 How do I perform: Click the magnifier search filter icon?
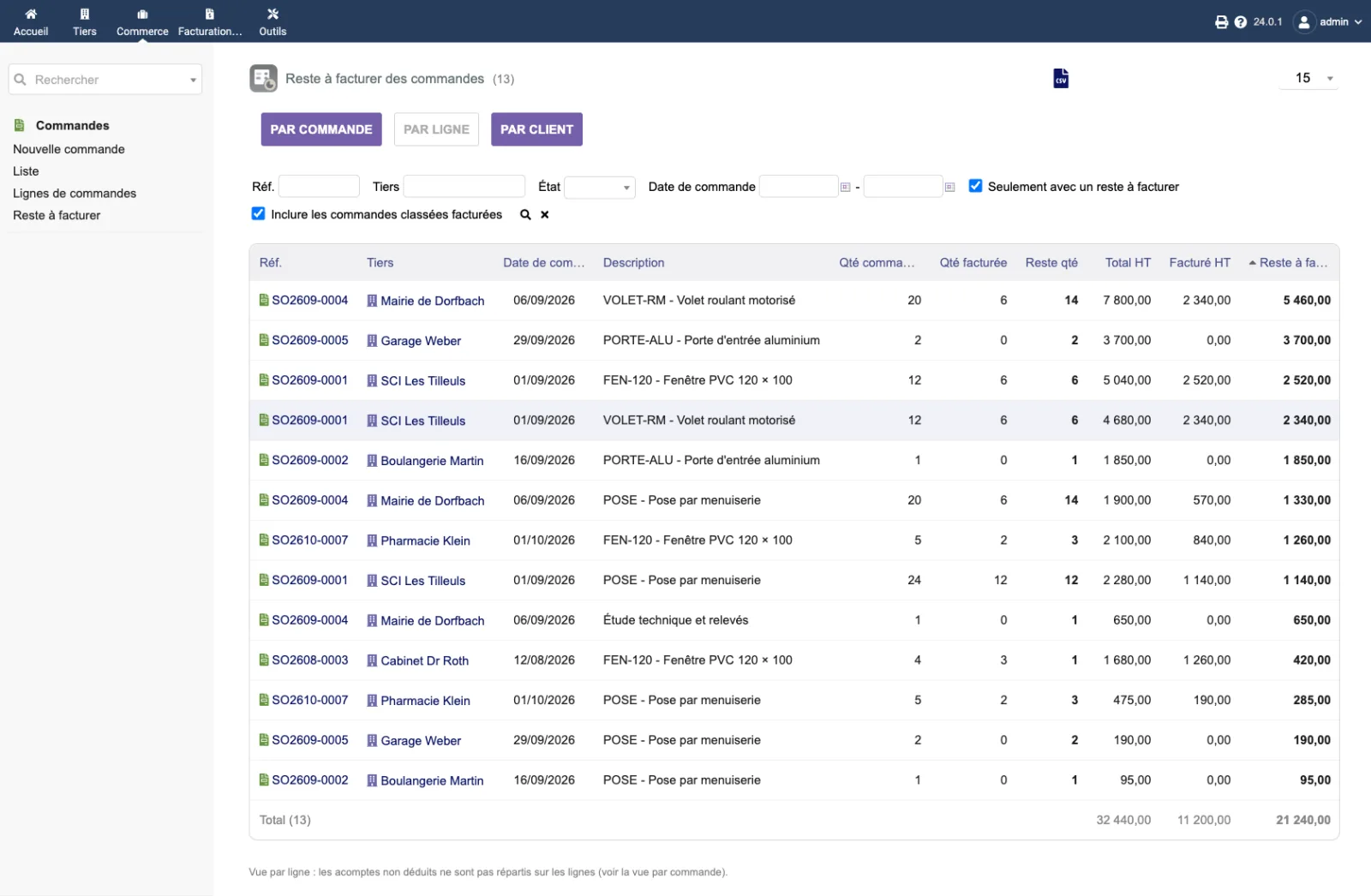point(525,214)
